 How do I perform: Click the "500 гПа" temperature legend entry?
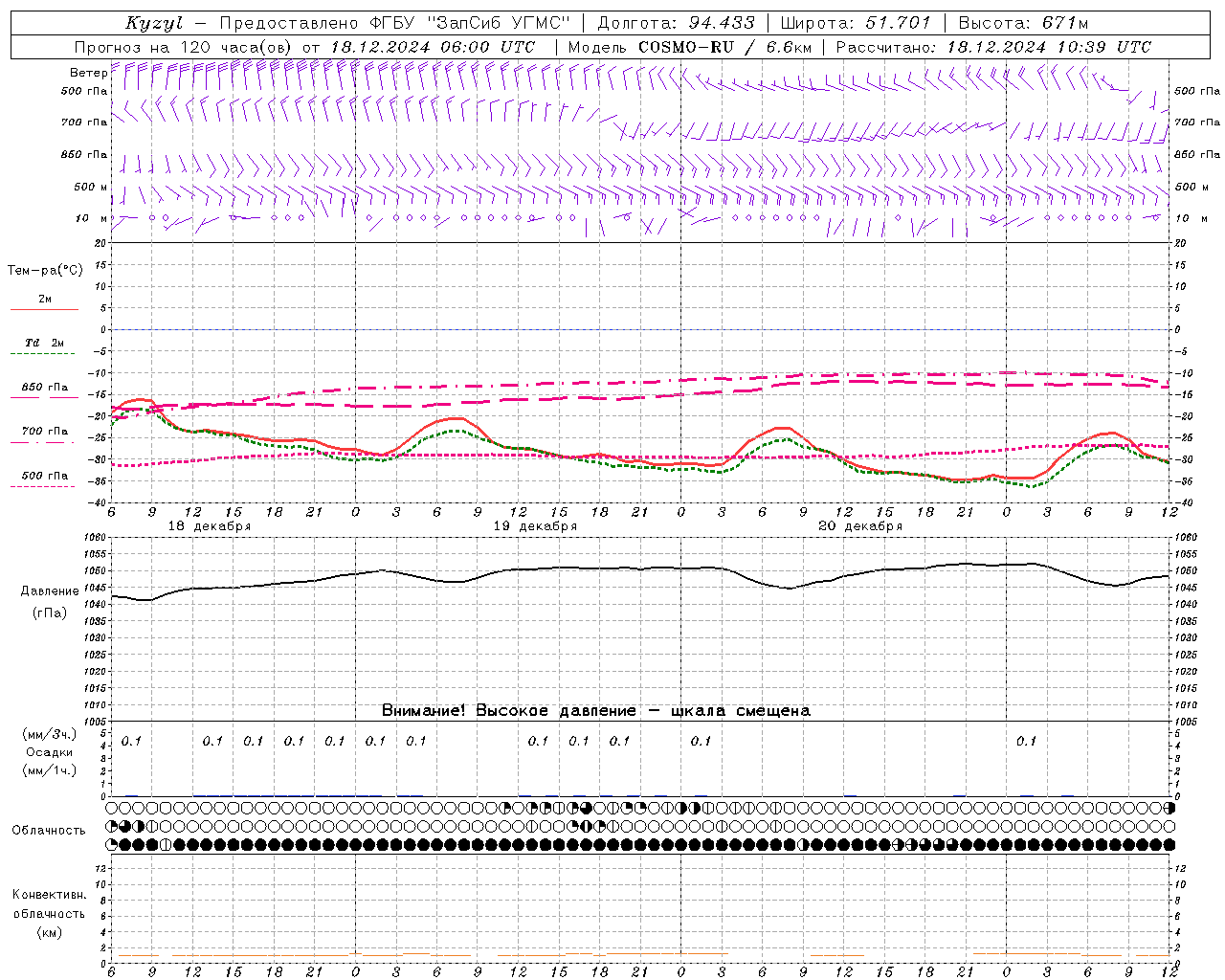45,476
